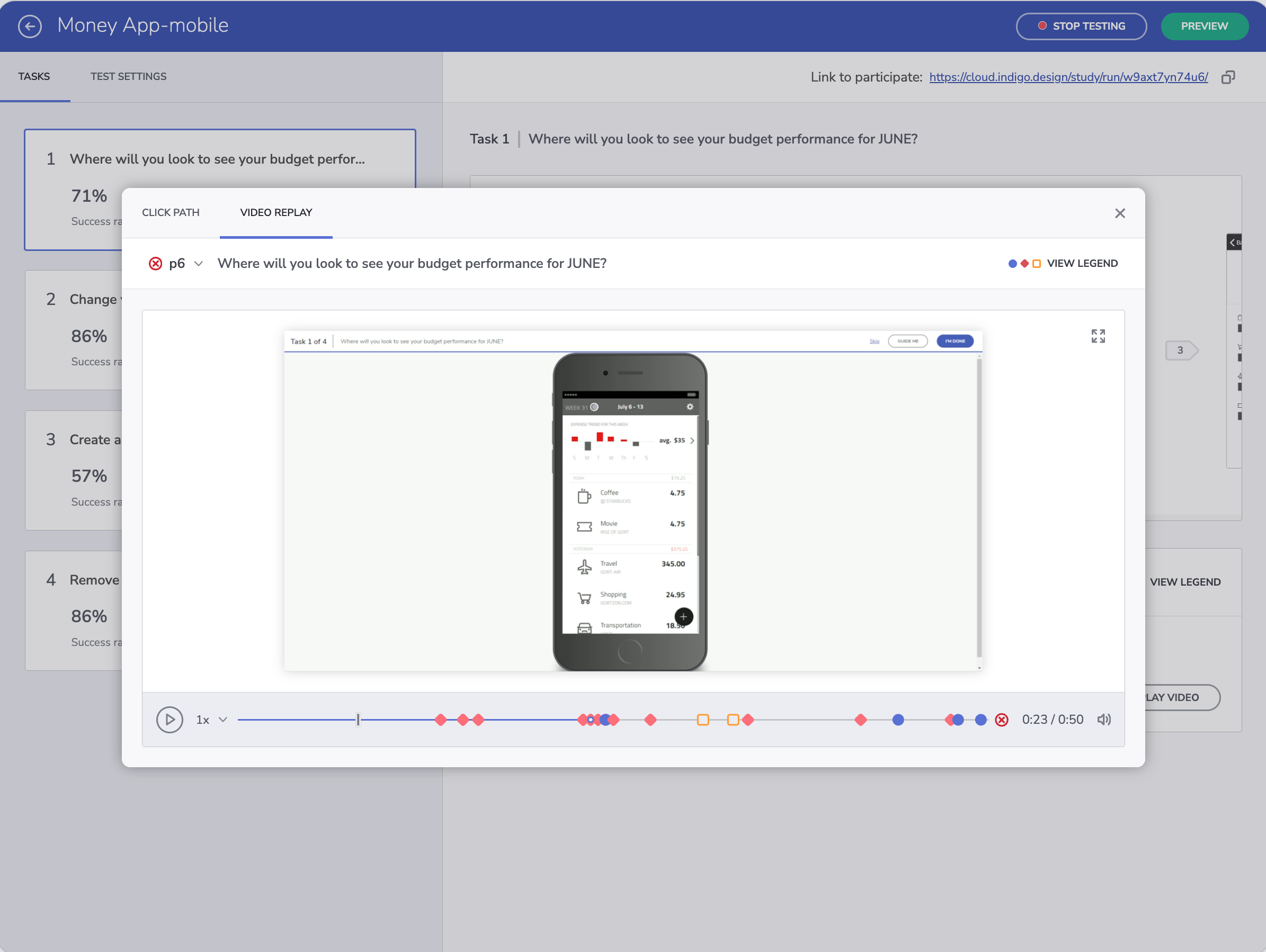Click View Legend in the background panel
Screen dimensions: 1266x952
click(1185, 582)
